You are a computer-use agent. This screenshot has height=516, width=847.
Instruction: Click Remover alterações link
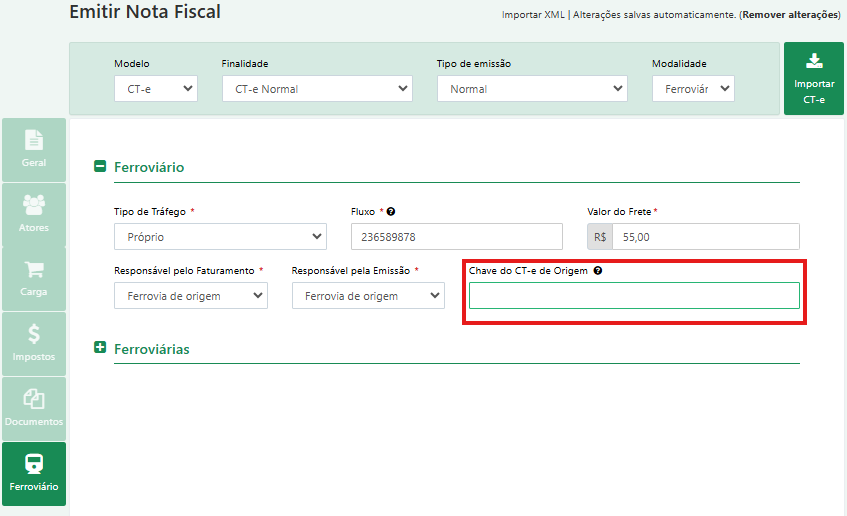pos(791,15)
